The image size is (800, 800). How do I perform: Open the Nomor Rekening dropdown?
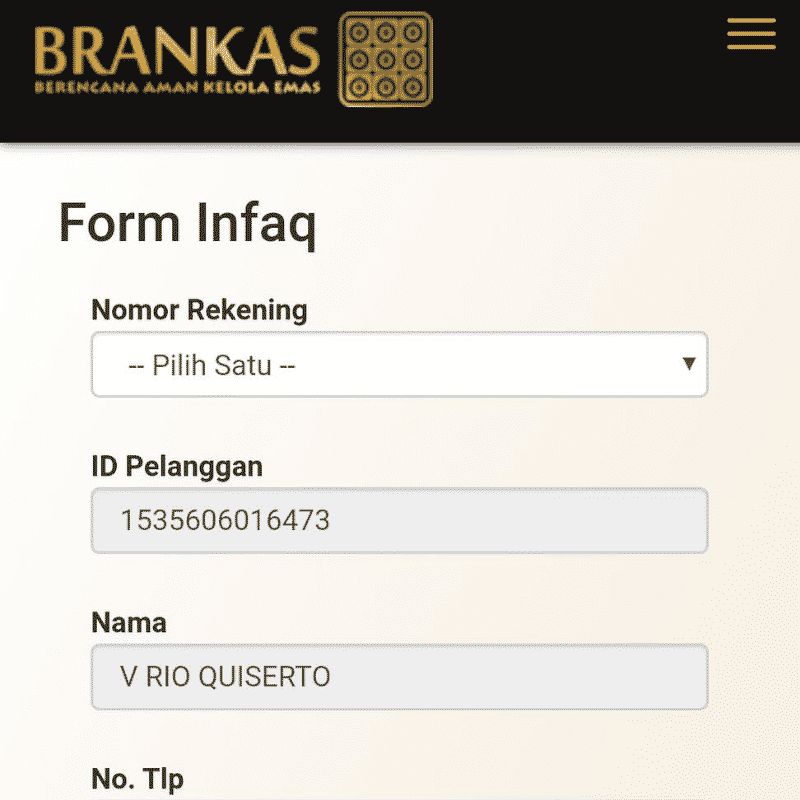click(400, 364)
